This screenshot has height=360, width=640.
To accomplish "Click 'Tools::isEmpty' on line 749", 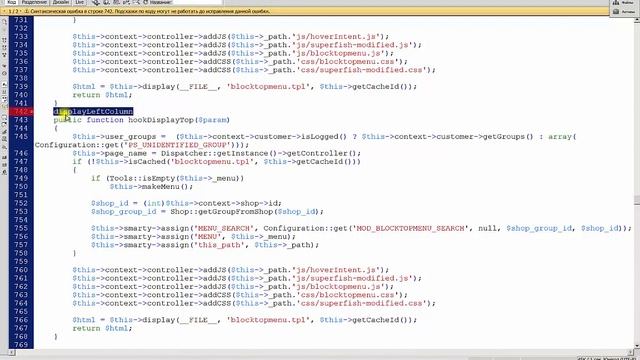I will (142, 178).
